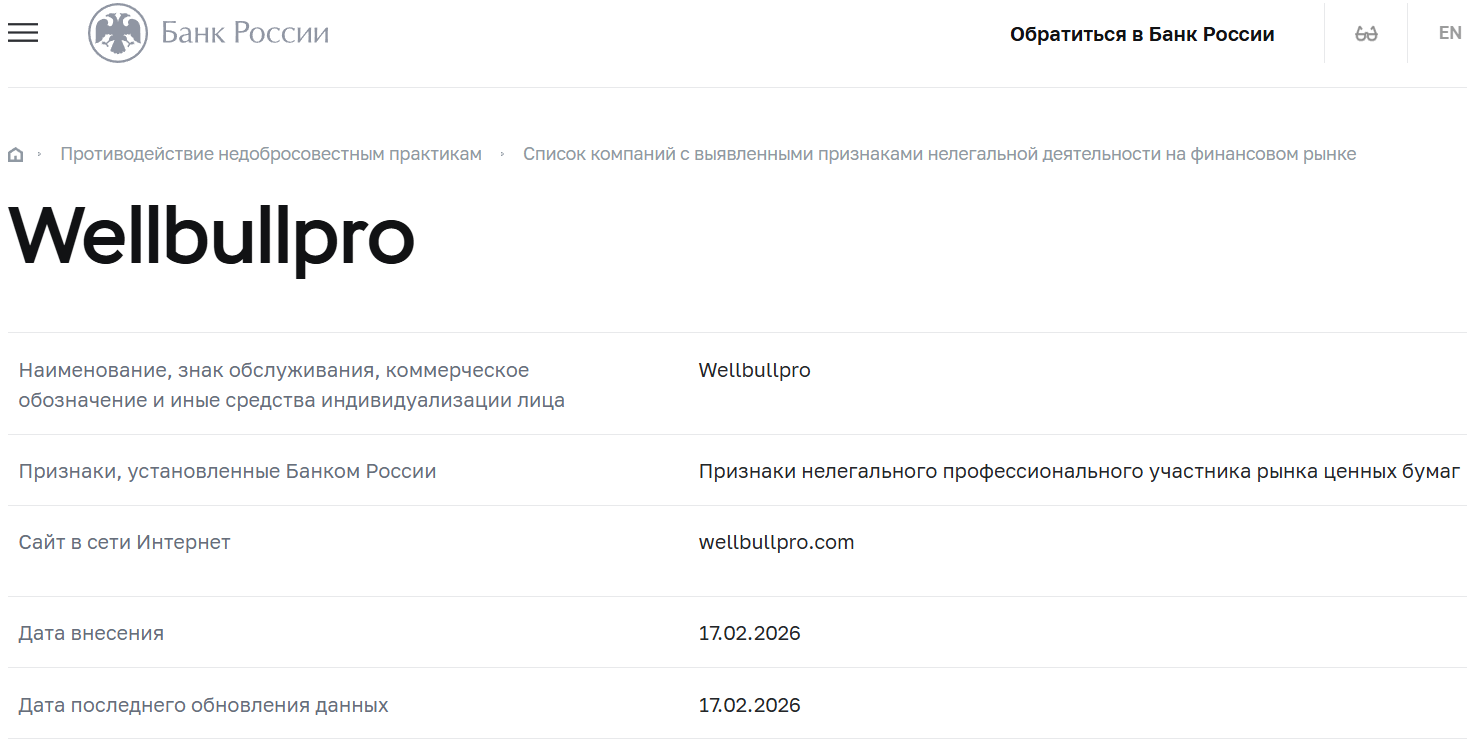
Task: Select the Wellbullpro page title
Action: 212,237
